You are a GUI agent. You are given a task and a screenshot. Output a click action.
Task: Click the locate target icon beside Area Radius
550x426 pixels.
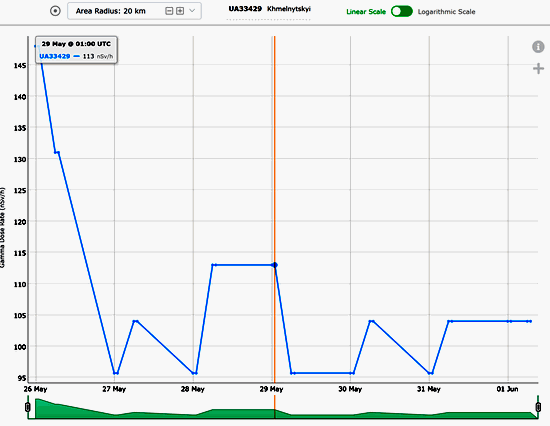point(55,11)
